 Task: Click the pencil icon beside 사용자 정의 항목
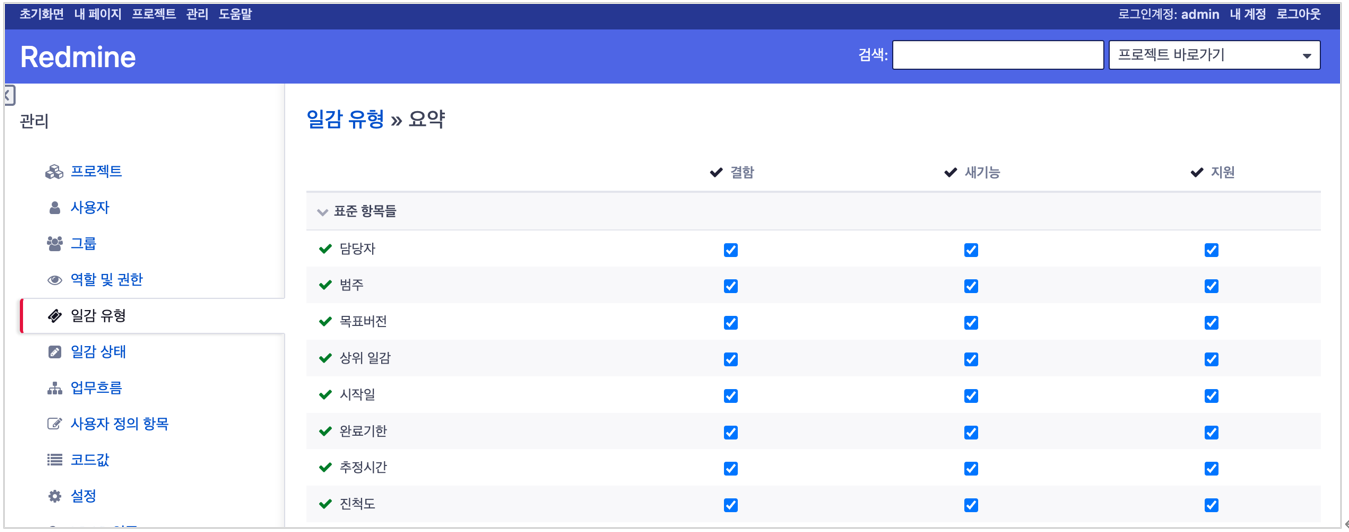coord(54,424)
